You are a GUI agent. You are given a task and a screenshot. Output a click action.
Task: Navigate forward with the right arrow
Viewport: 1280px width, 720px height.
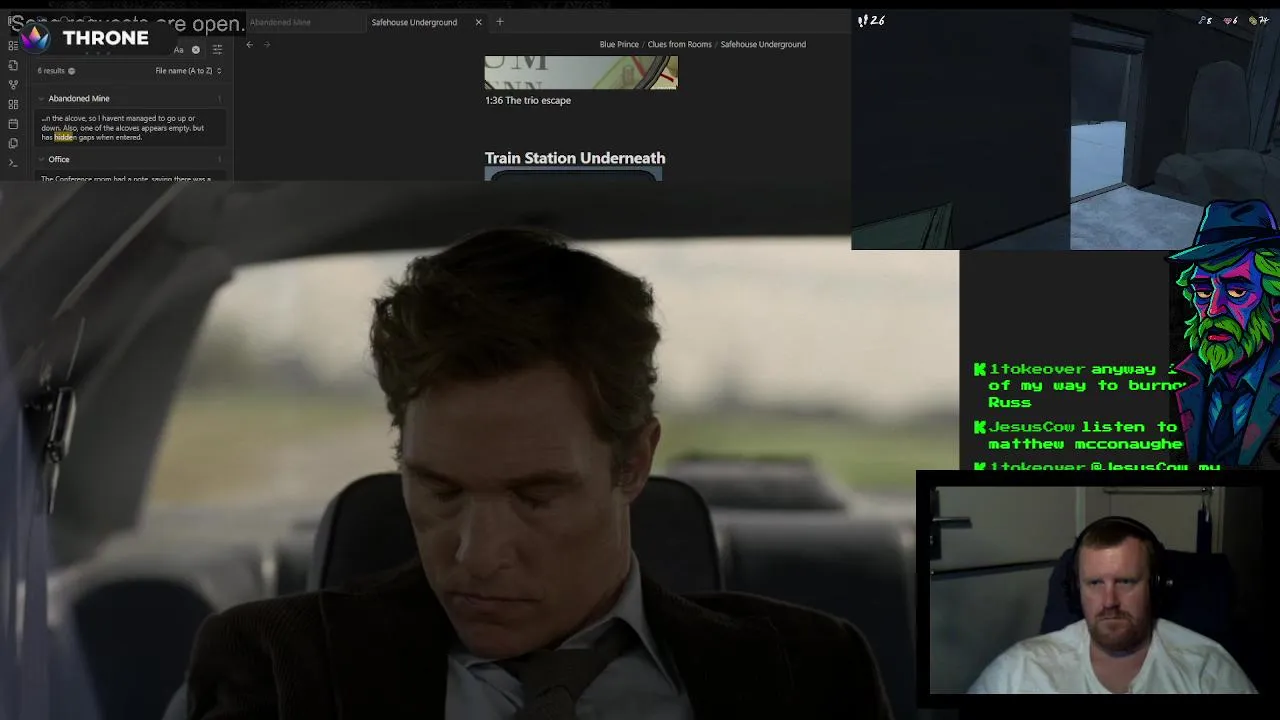click(267, 44)
